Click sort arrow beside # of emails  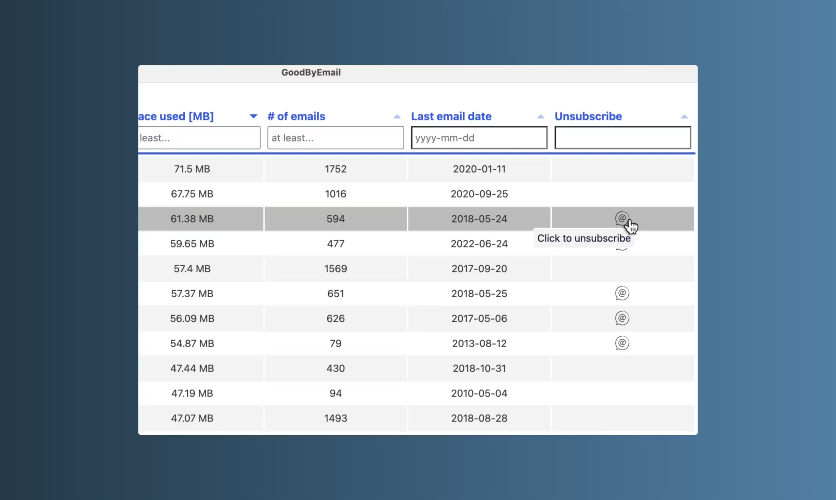pyautogui.click(x=397, y=117)
